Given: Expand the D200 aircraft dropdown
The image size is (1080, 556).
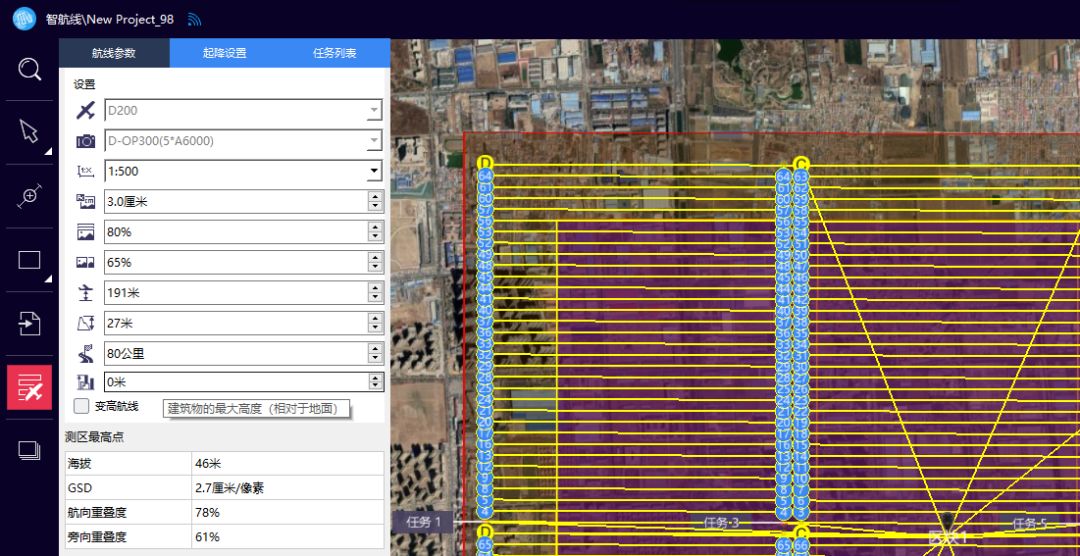Looking at the screenshot, I should click(374, 111).
